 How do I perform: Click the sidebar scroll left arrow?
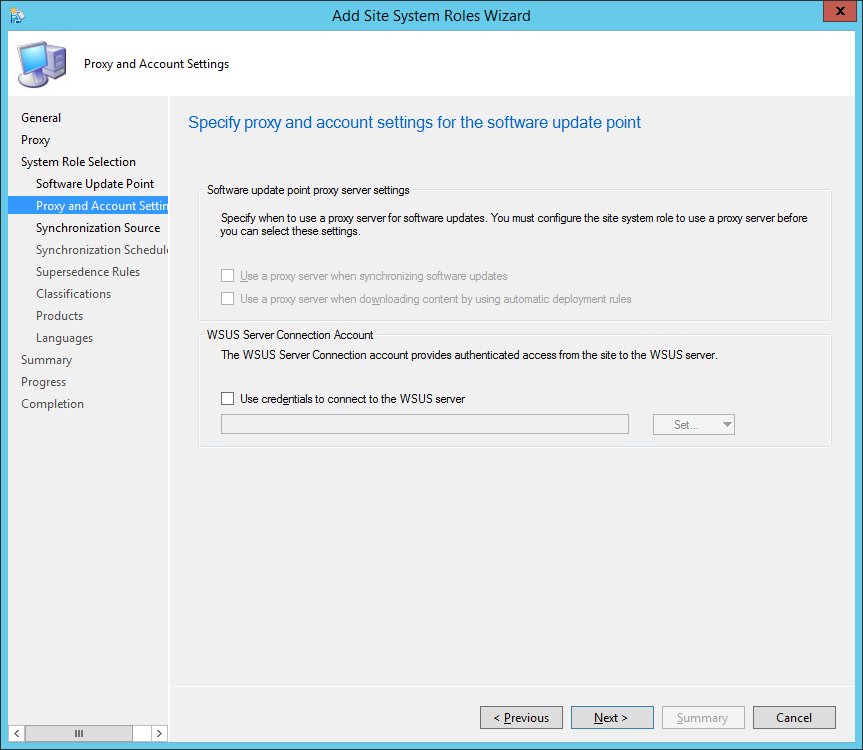pyautogui.click(x=17, y=733)
